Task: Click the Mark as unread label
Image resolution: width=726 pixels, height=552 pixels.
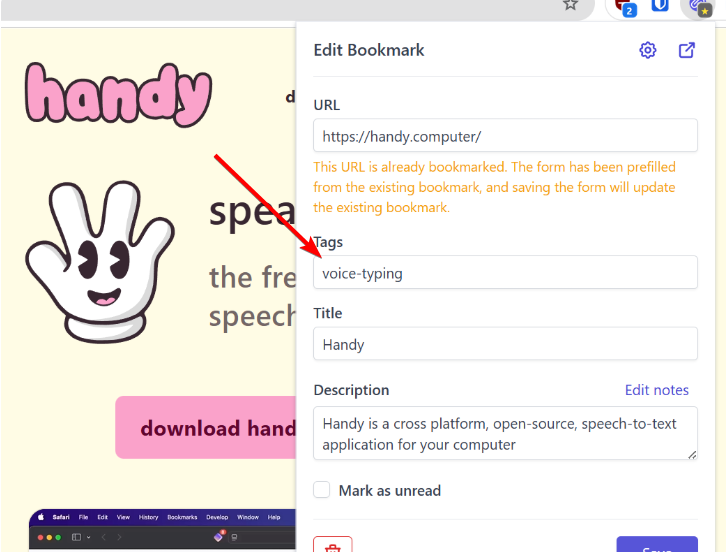Action: pyautogui.click(x=389, y=490)
